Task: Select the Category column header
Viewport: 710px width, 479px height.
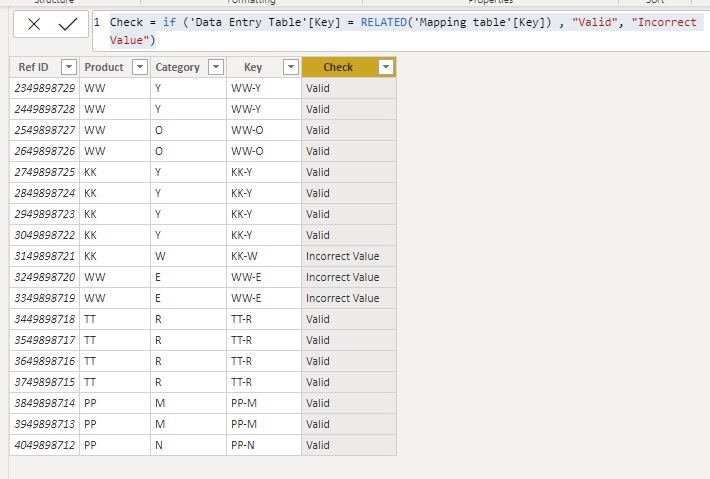Action: [188, 67]
